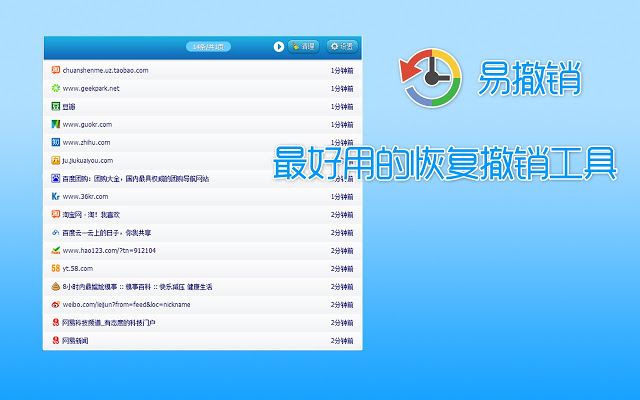Image resolution: width=640 pixels, height=400 pixels.
Task: Click the guokr.com favicon
Action: click(56, 124)
